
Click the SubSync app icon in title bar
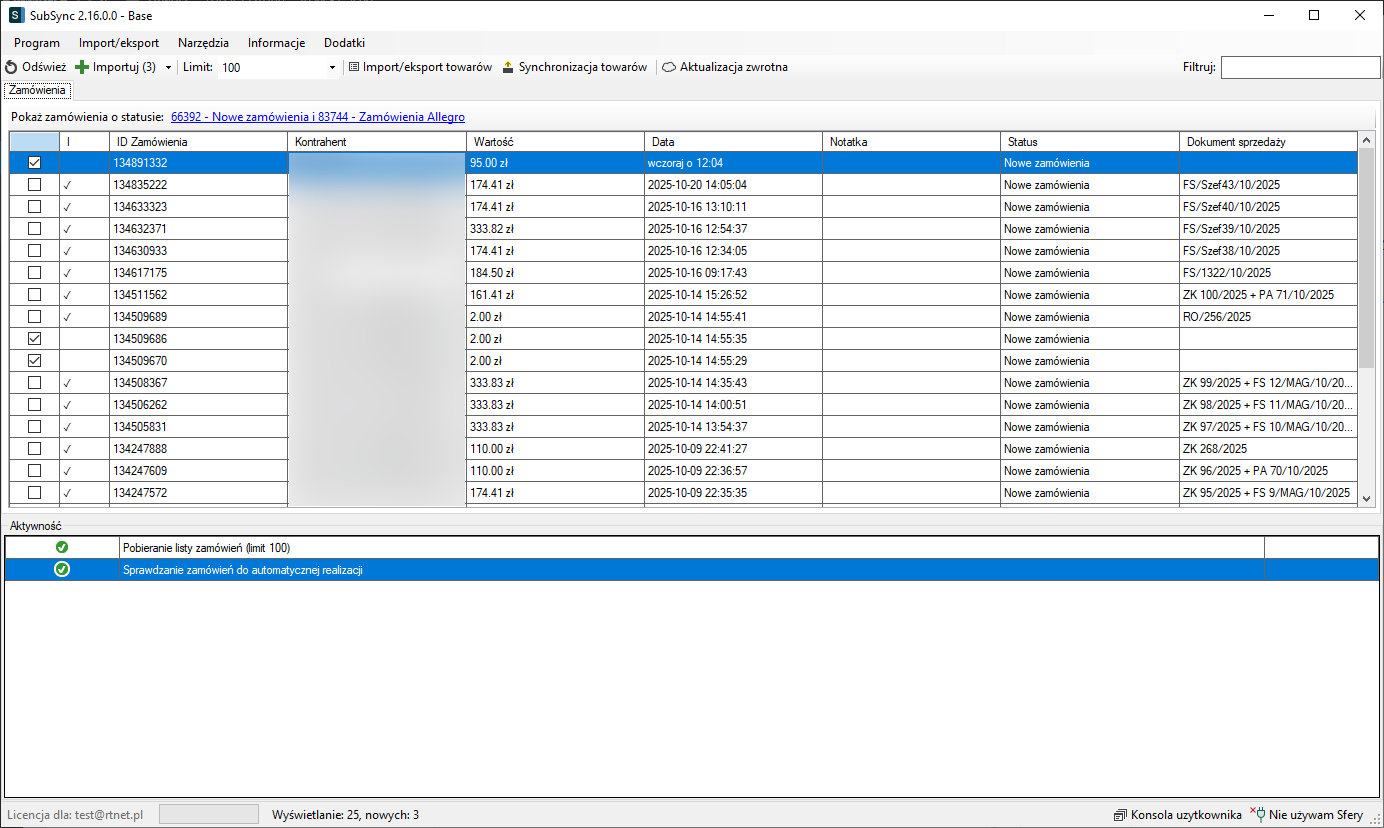point(16,15)
